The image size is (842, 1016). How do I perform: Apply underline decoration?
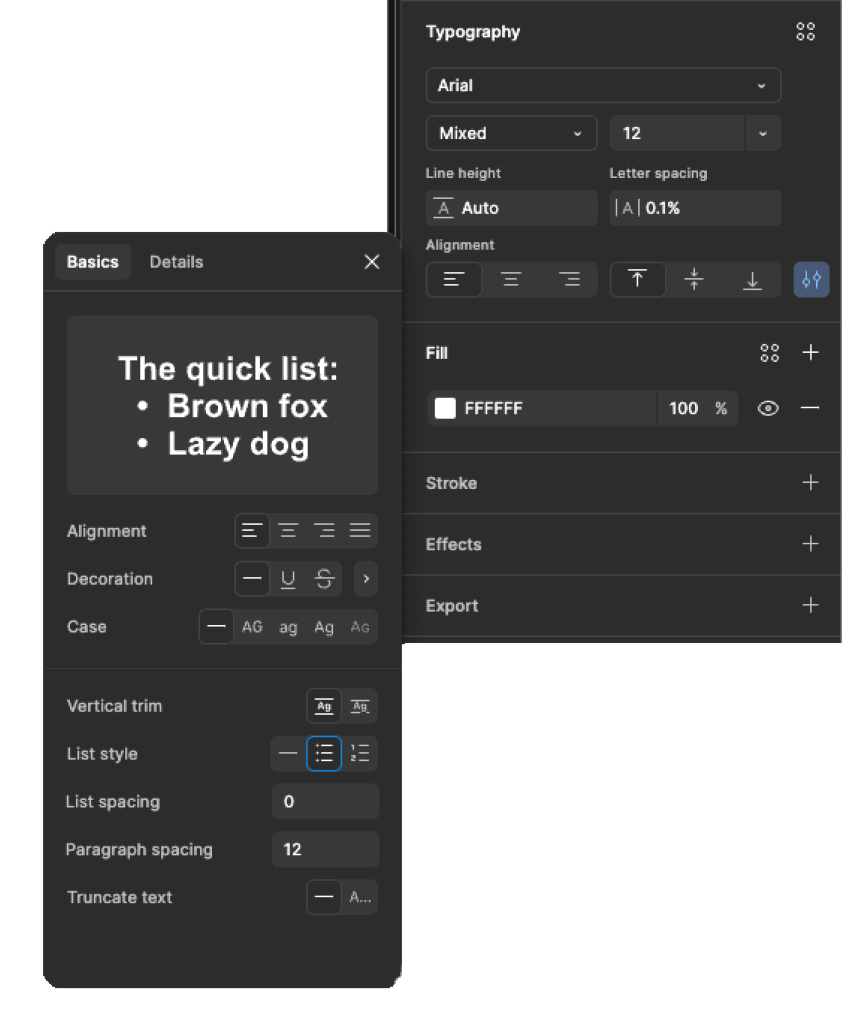click(x=288, y=579)
